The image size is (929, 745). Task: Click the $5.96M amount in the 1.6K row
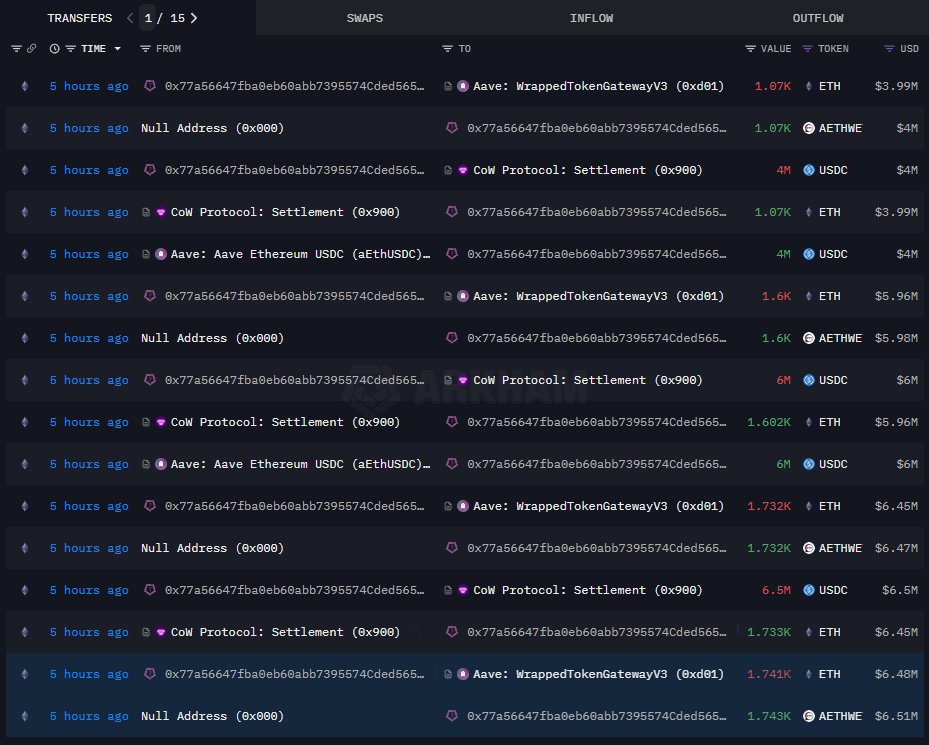[x=896, y=296]
